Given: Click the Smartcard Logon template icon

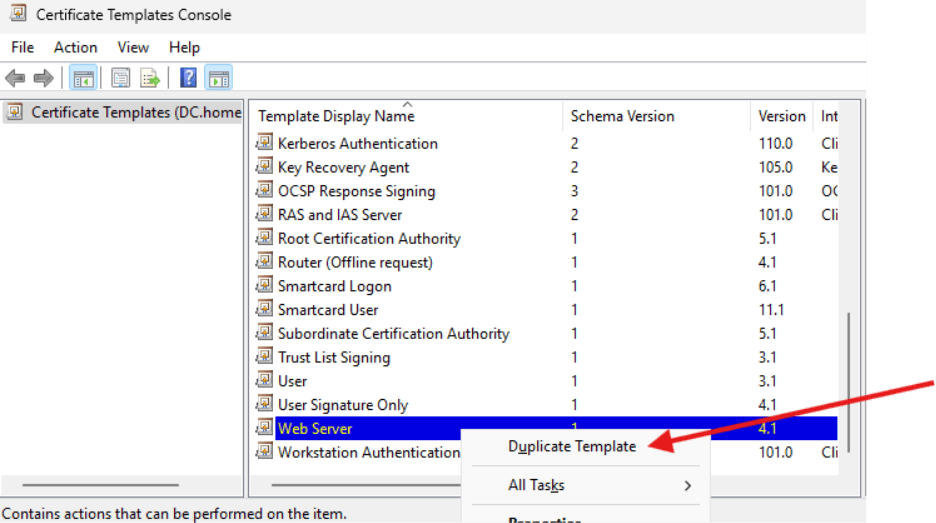Looking at the screenshot, I should point(264,286).
